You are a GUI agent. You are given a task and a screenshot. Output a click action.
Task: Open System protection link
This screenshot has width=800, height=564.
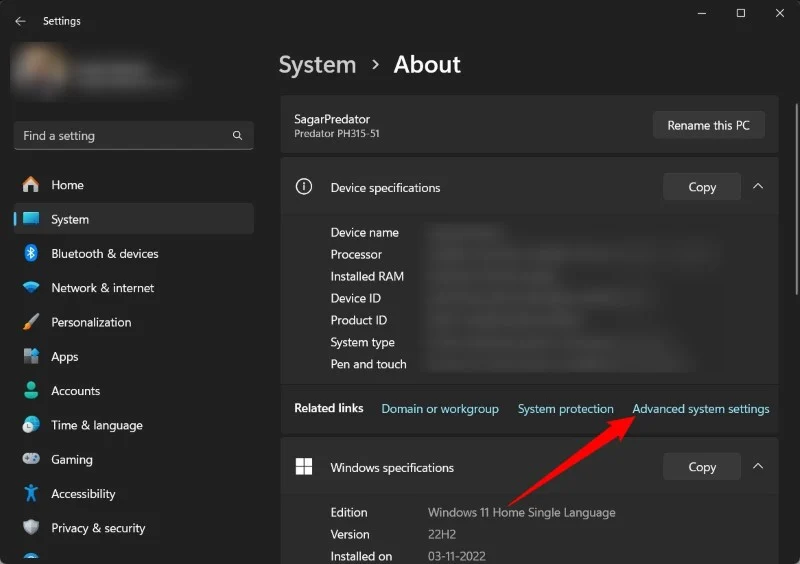(x=565, y=409)
